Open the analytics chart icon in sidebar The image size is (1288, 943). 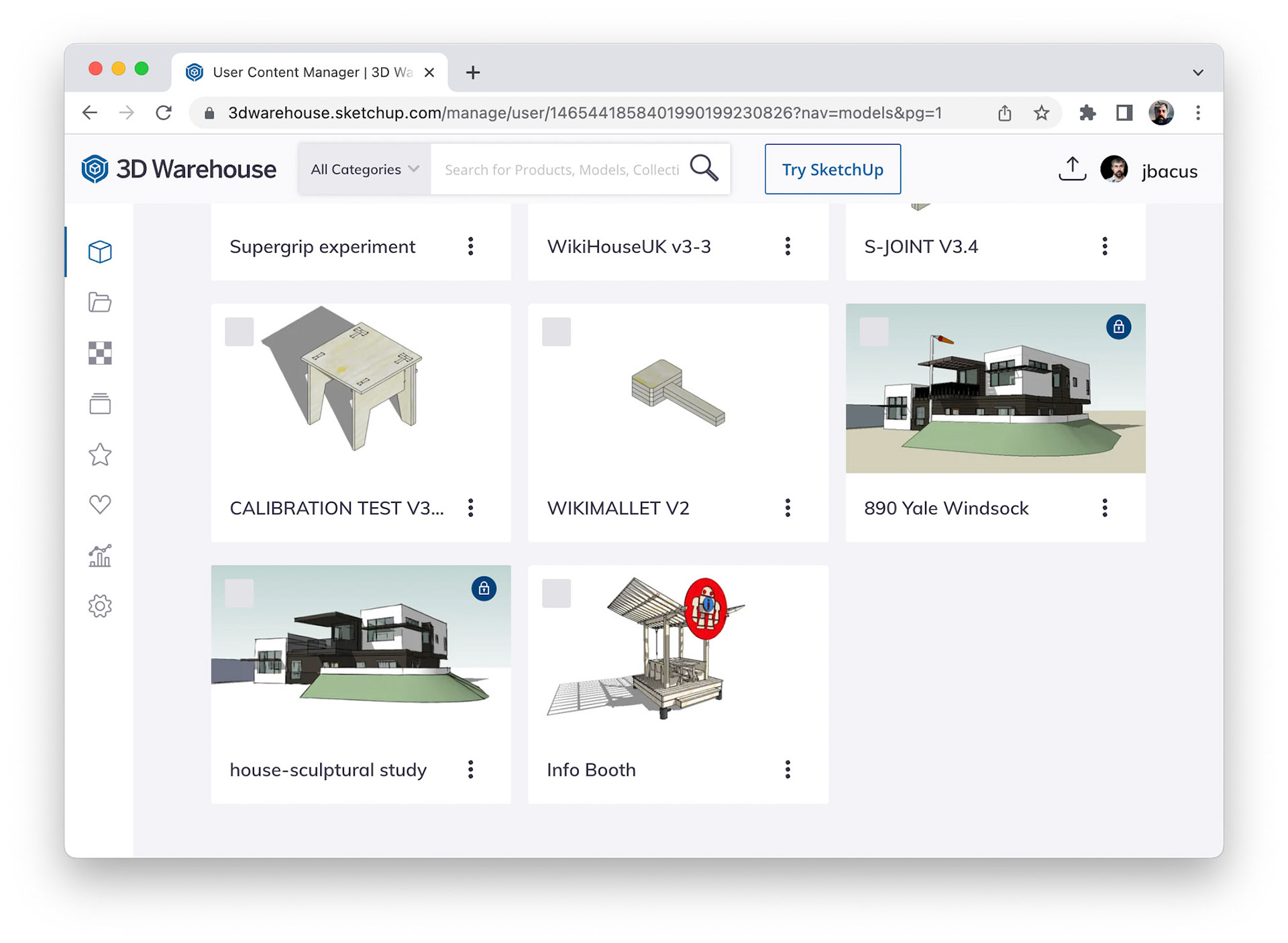click(100, 556)
